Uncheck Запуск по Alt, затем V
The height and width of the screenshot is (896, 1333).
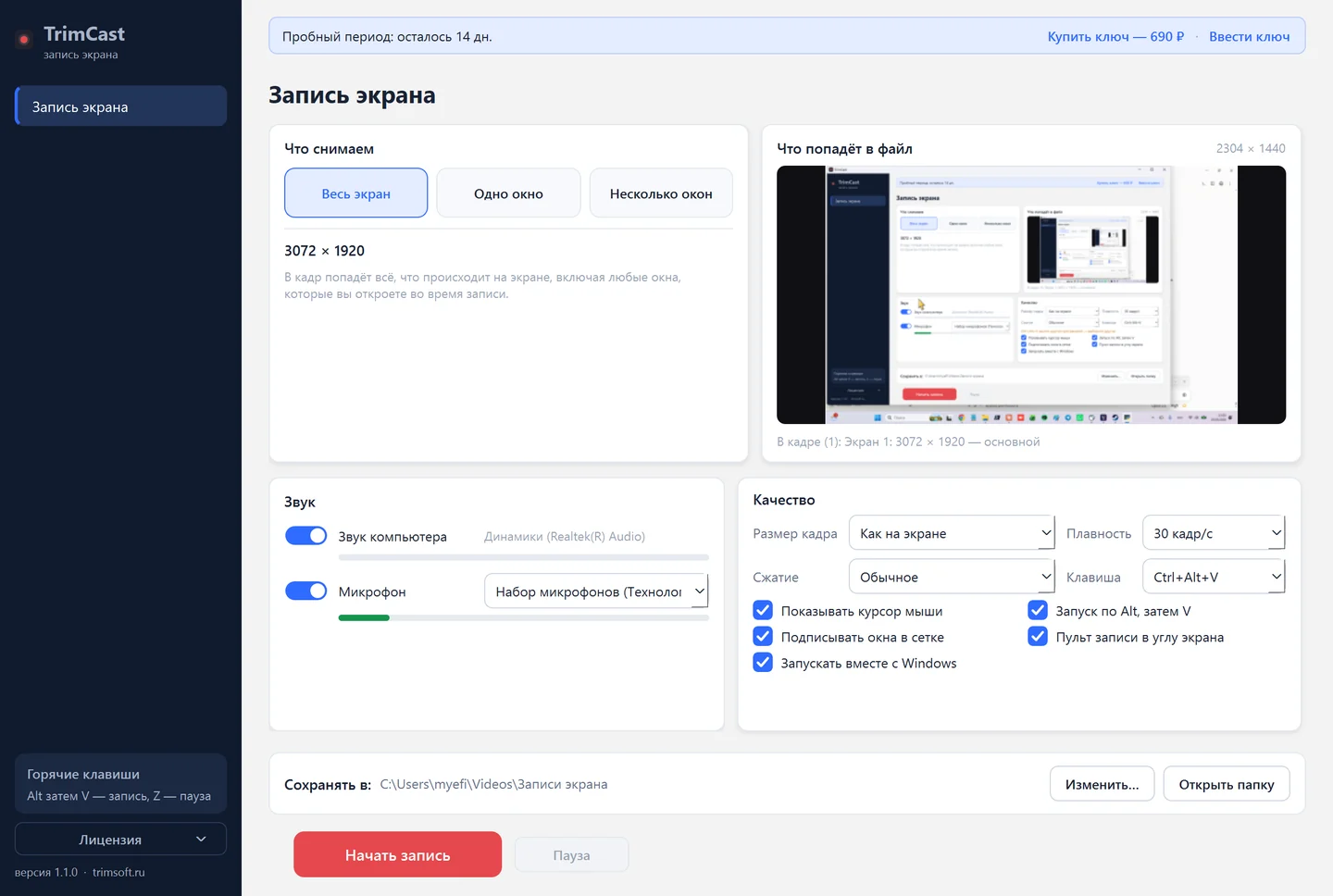(x=1038, y=611)
